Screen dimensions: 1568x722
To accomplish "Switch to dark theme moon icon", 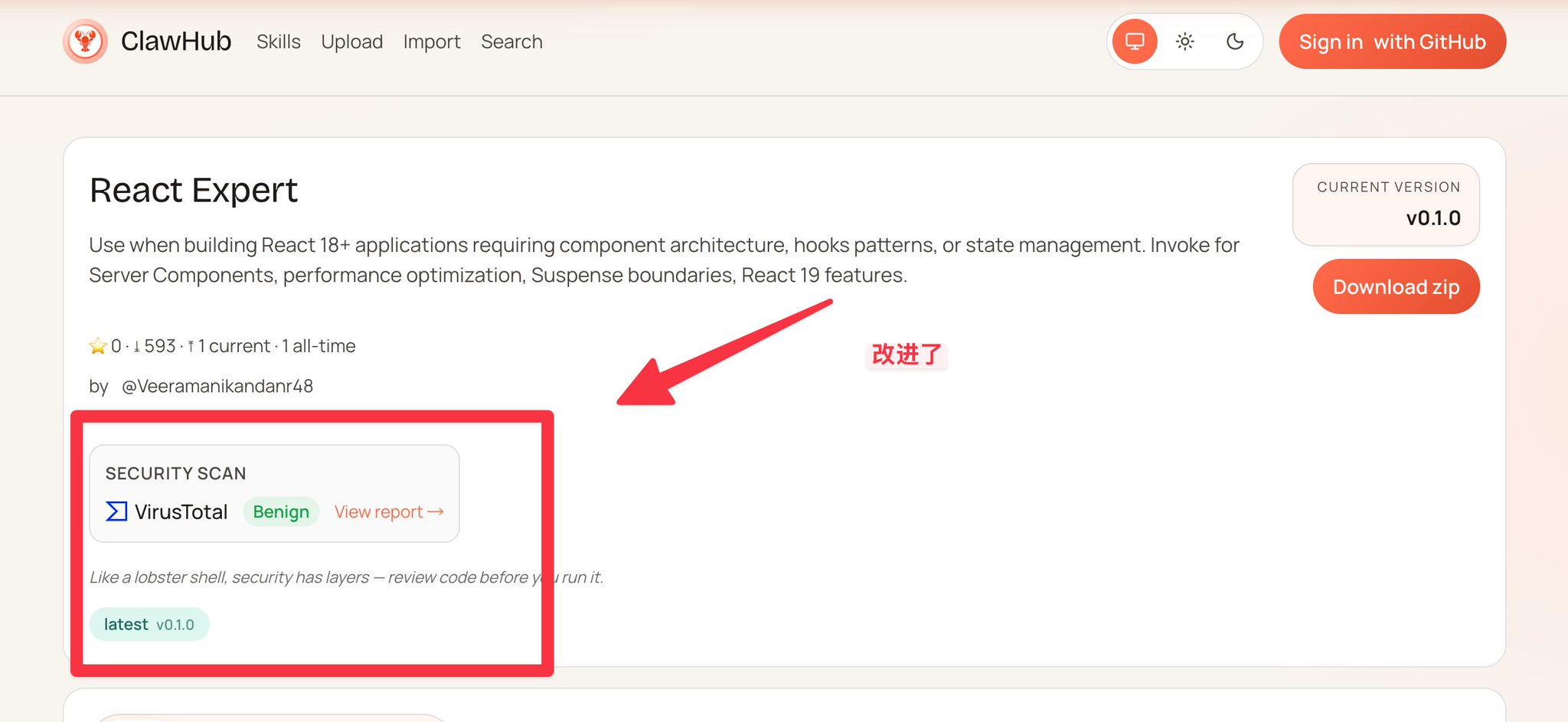I will point(1235,41).
